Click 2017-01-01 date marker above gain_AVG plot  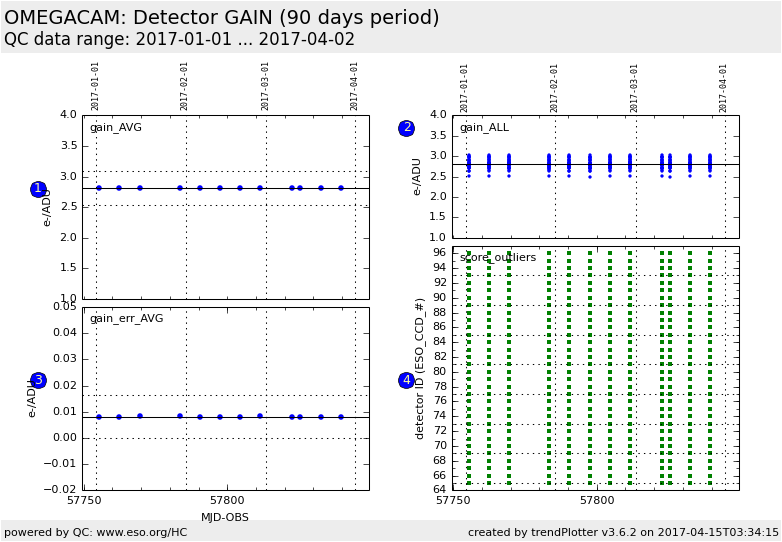pyautogui.click(x=96, y=86)
